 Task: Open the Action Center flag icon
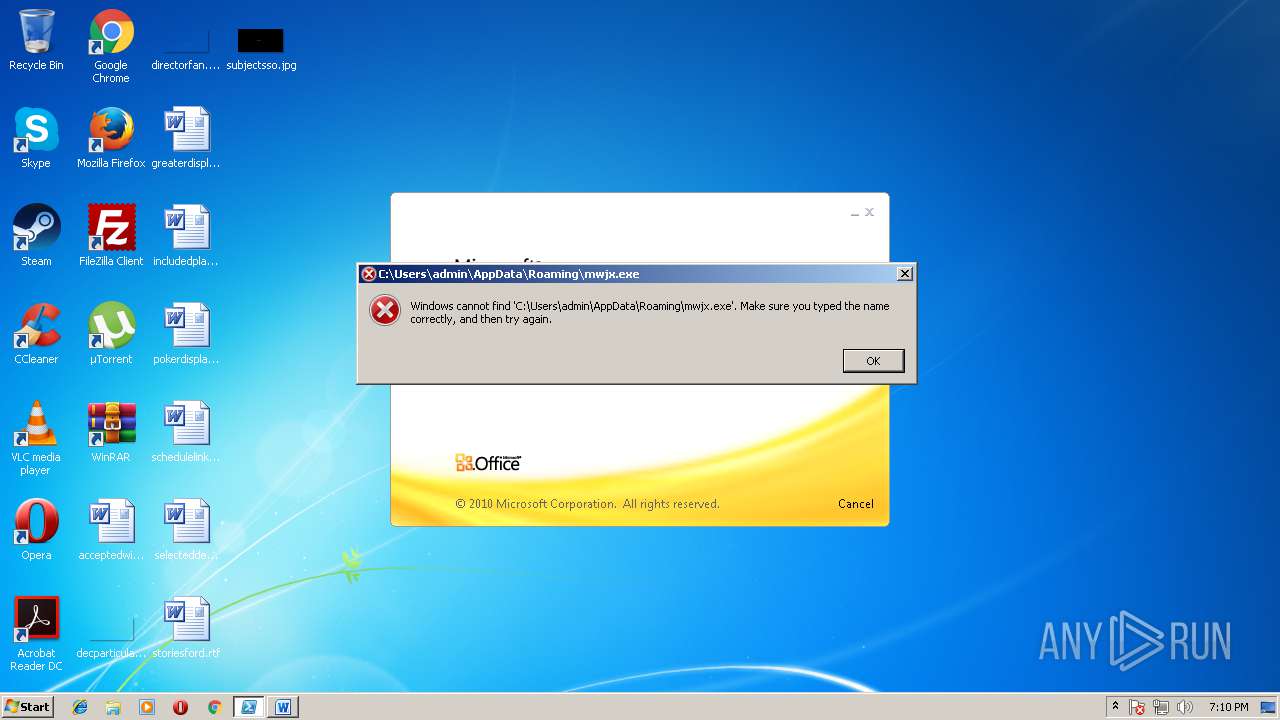pos(1137,707)
